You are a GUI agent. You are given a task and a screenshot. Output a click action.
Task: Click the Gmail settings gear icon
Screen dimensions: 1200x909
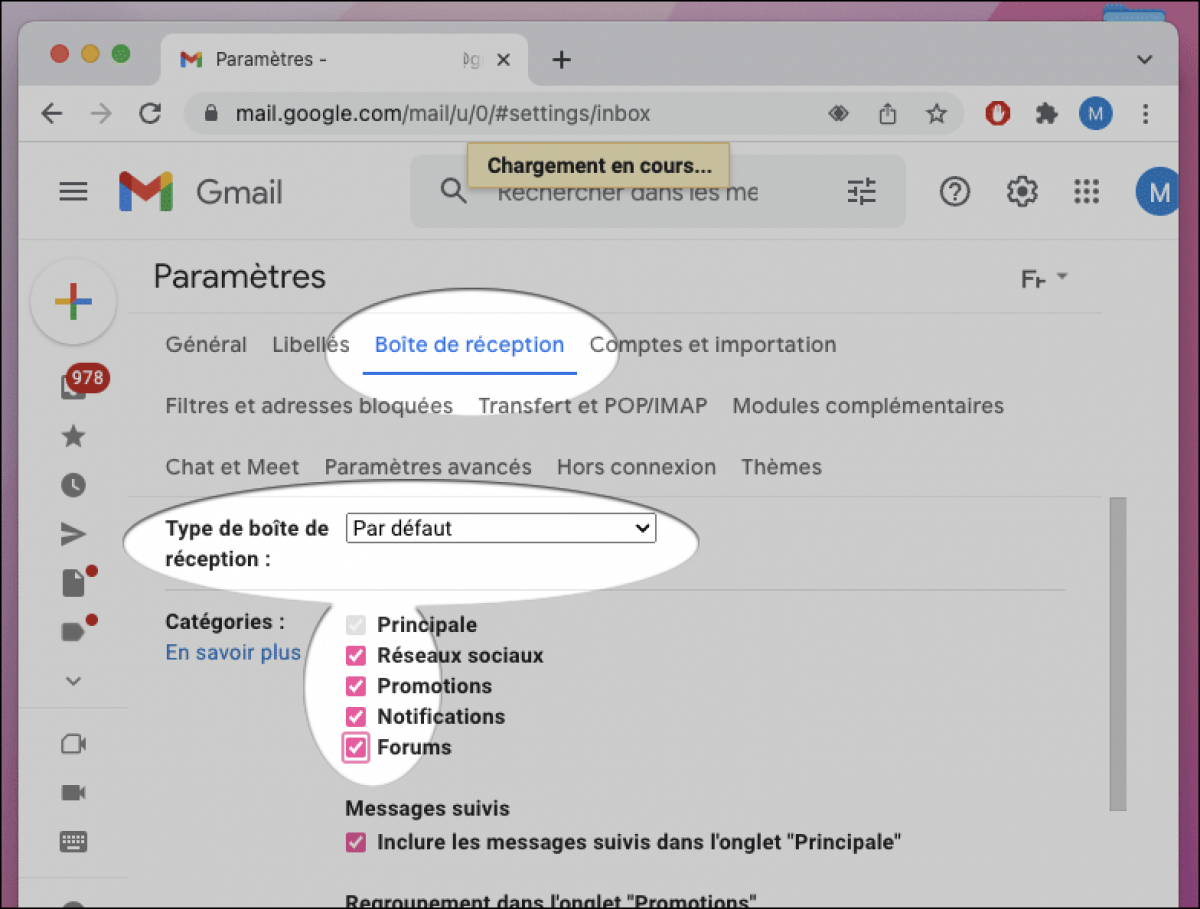pos(1021,191)
